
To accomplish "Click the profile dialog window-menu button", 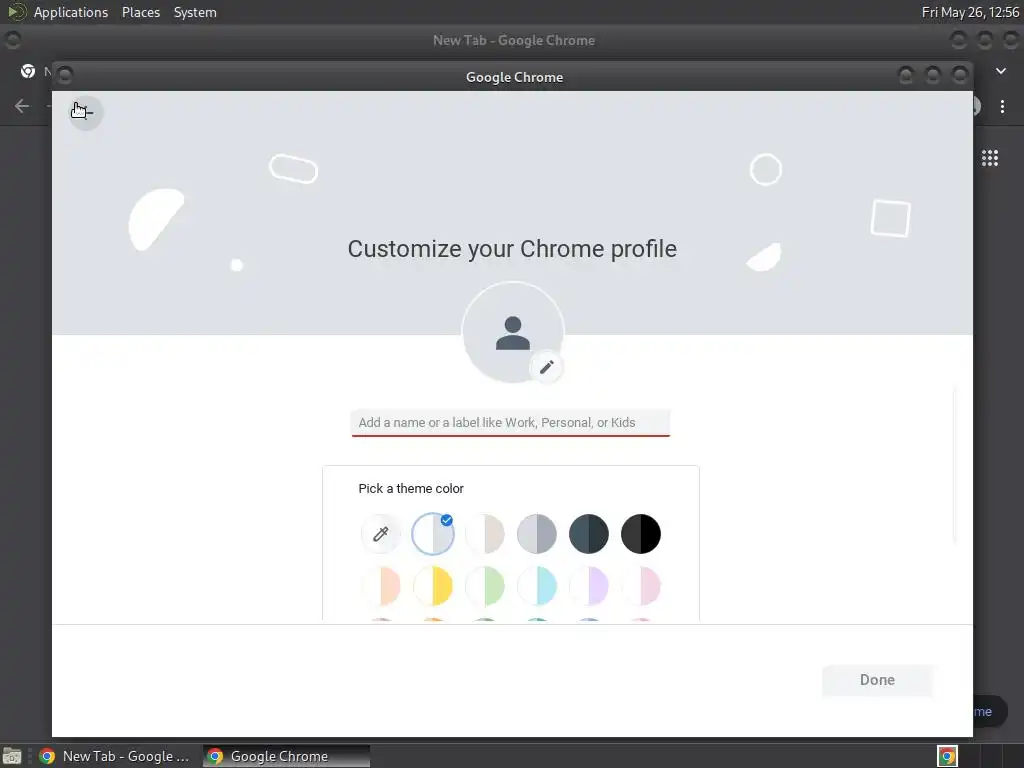I will click(65, 76).
